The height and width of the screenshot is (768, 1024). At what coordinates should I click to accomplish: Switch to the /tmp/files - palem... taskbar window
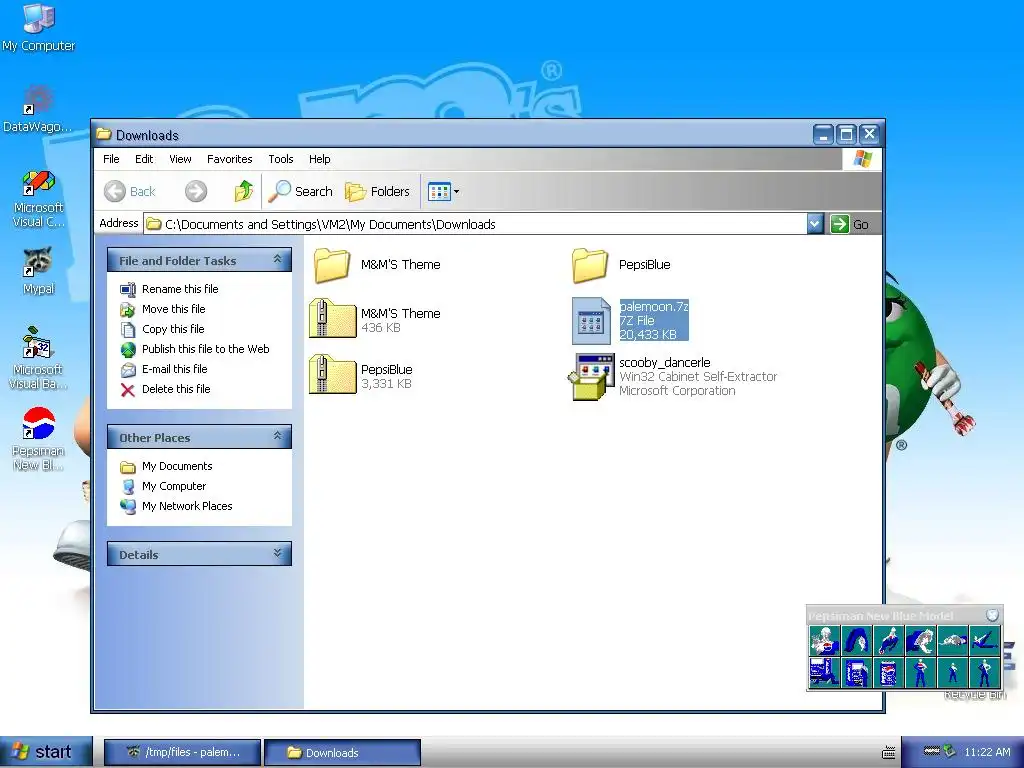[182, 752]
